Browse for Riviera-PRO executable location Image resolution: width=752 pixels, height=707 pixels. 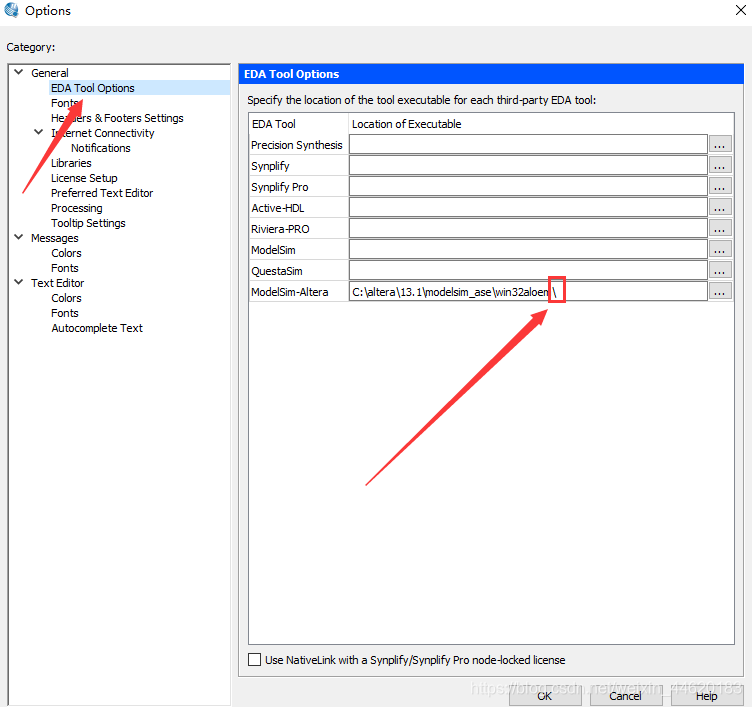click(x=719, y=229)
